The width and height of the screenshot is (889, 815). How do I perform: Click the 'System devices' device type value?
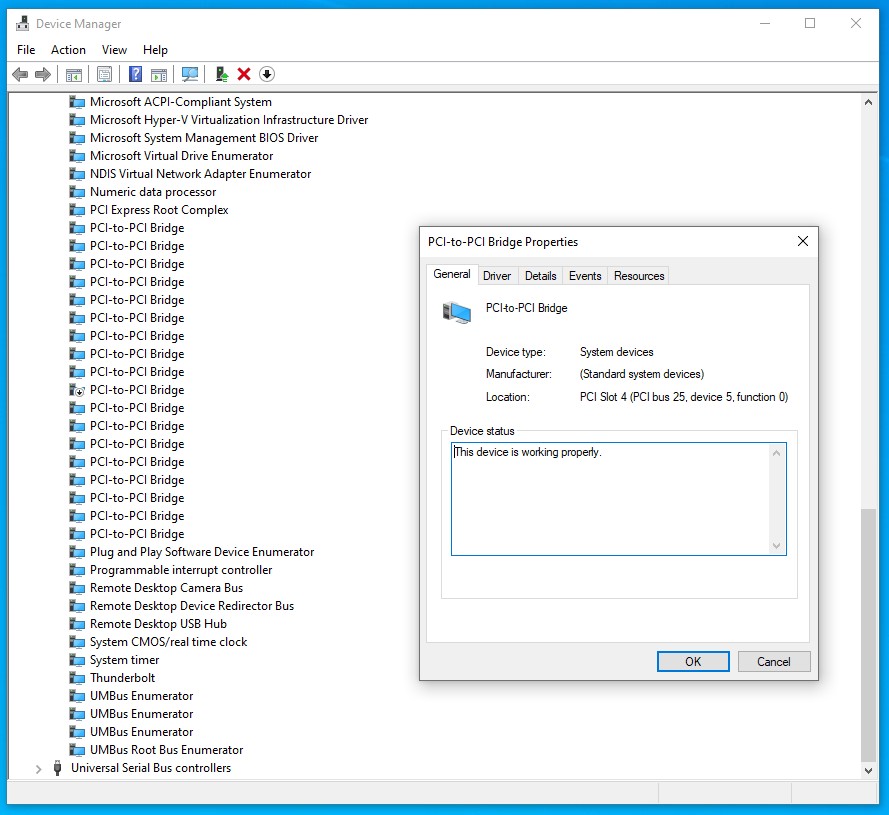pyautogui.click(x=616, y=352)
